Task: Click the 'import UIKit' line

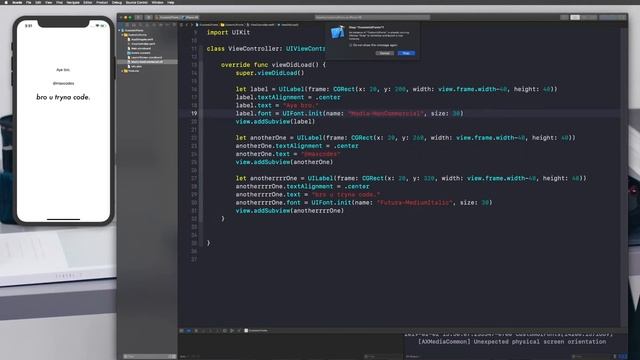Action: (228, 32)
